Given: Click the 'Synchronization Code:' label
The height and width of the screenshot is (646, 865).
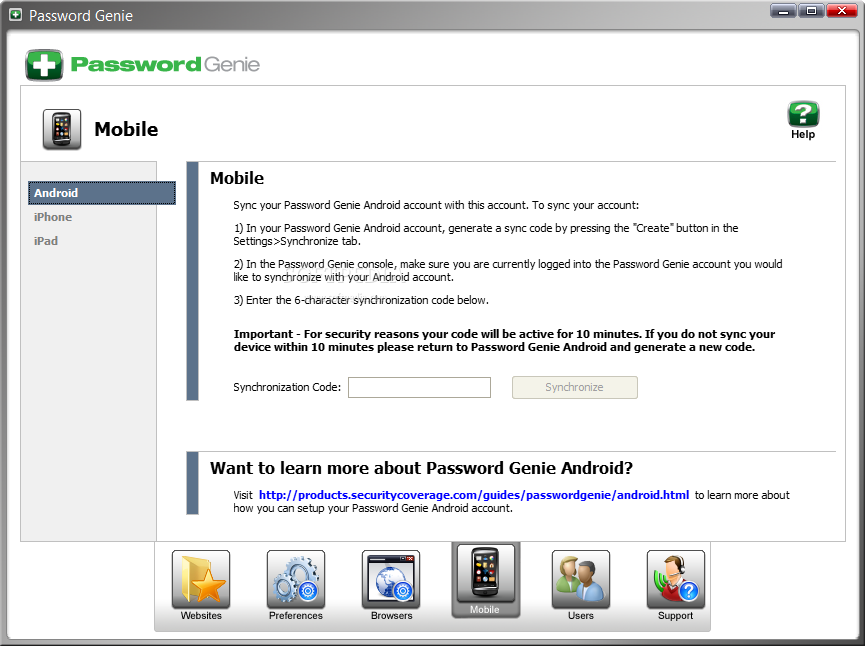Looking at the screenshot, I should [x=287, y=387].
